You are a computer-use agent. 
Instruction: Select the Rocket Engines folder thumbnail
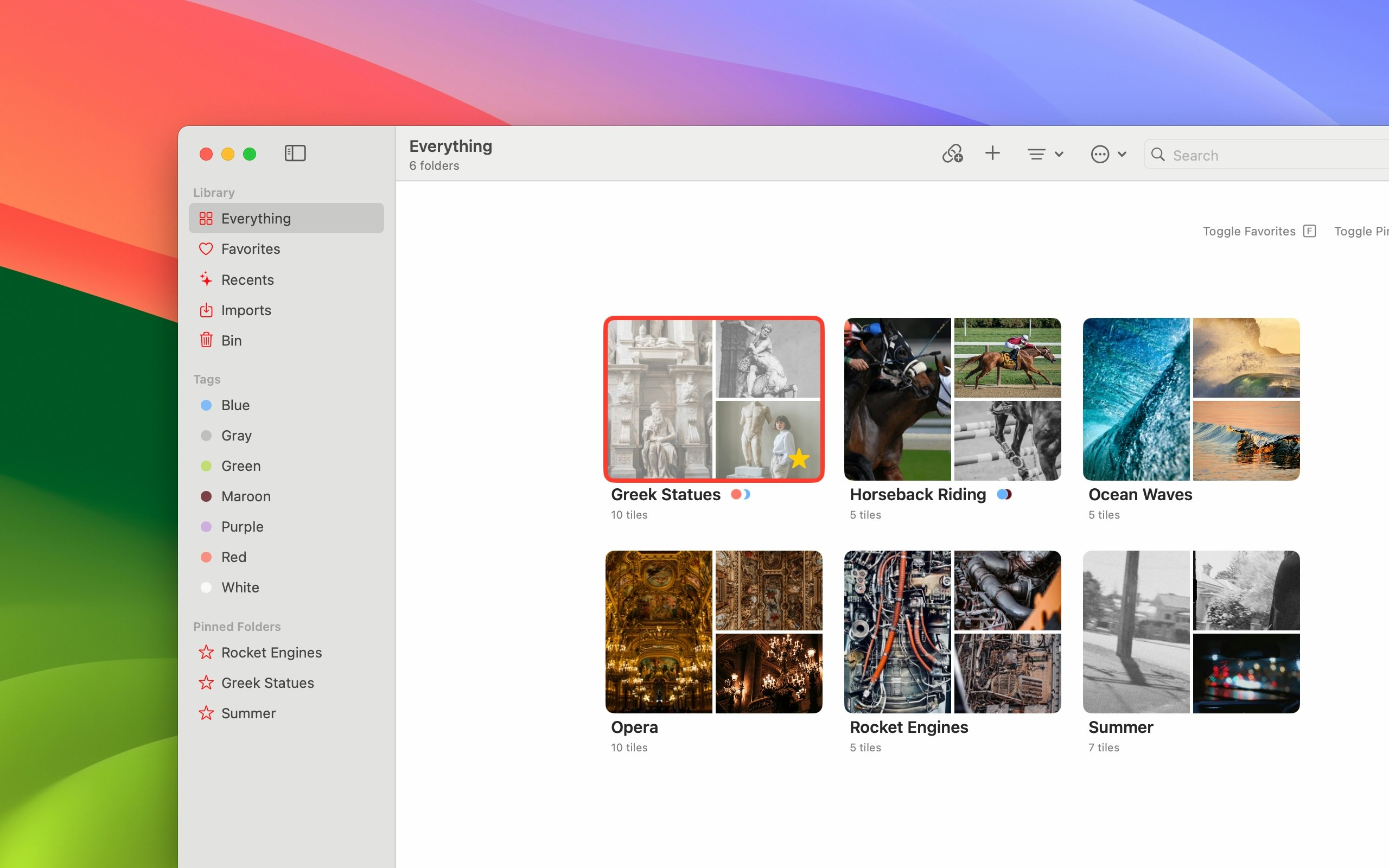click(x=952, y=632)
